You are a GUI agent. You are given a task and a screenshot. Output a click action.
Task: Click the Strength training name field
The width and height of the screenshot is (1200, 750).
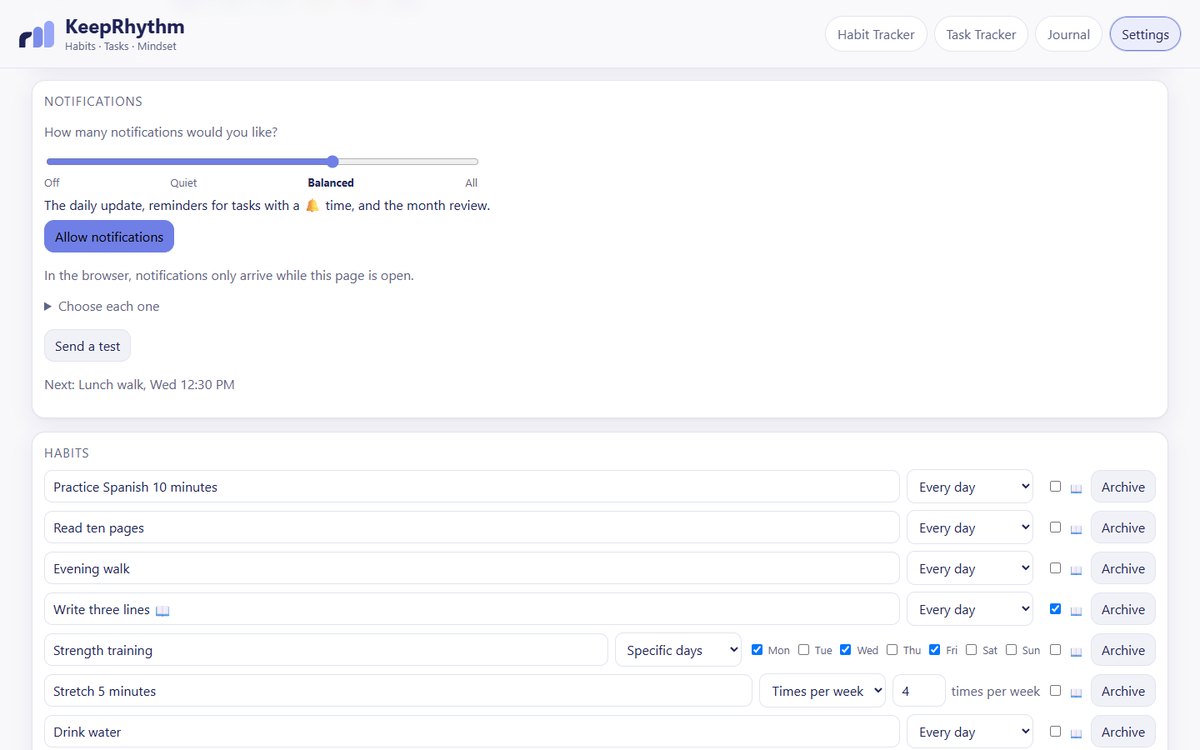pos(326,650)
